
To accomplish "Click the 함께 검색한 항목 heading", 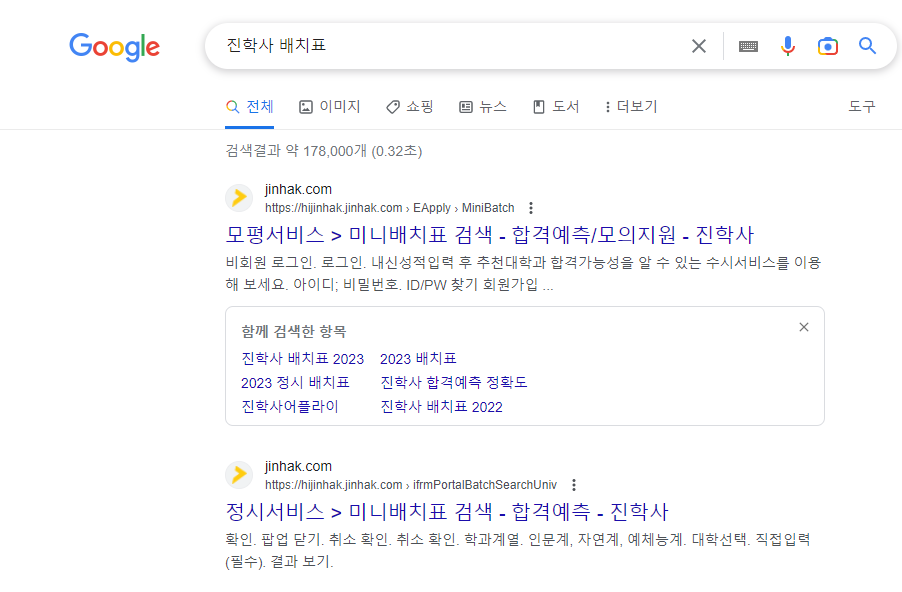I will click(294, 331).
